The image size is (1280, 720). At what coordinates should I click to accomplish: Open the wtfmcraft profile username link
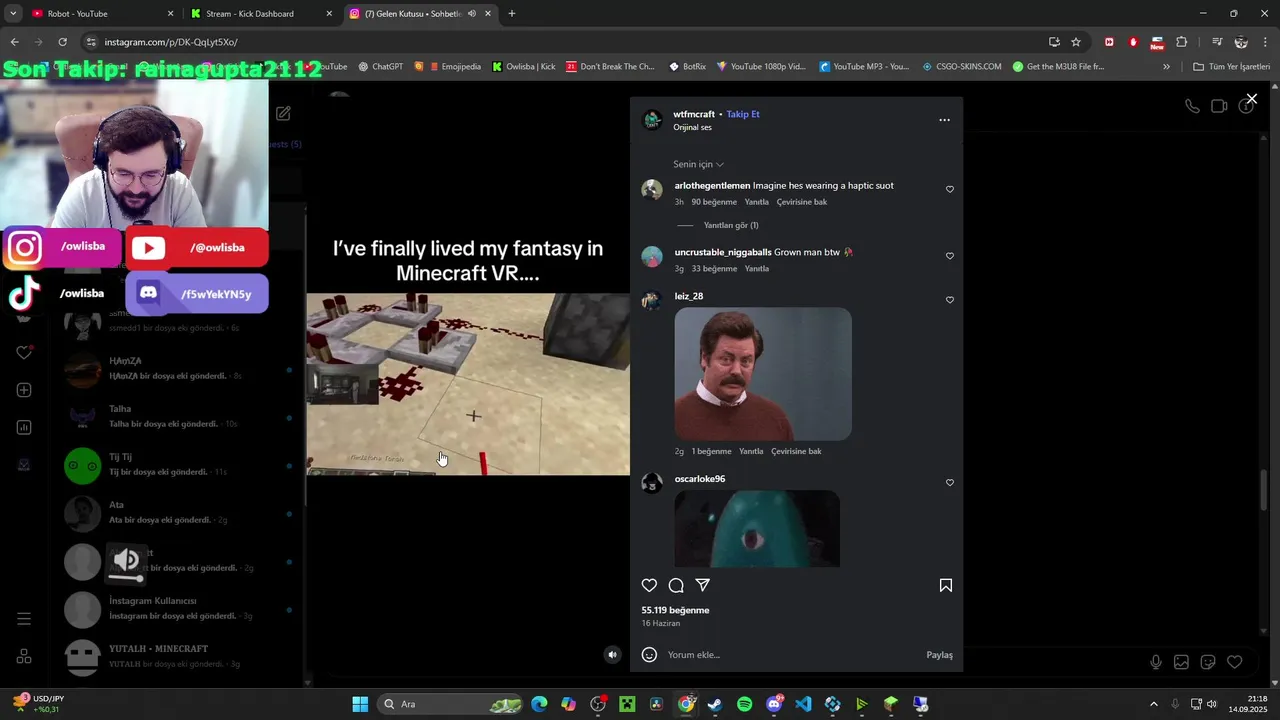pyautogui.click(x=694, y=114)
